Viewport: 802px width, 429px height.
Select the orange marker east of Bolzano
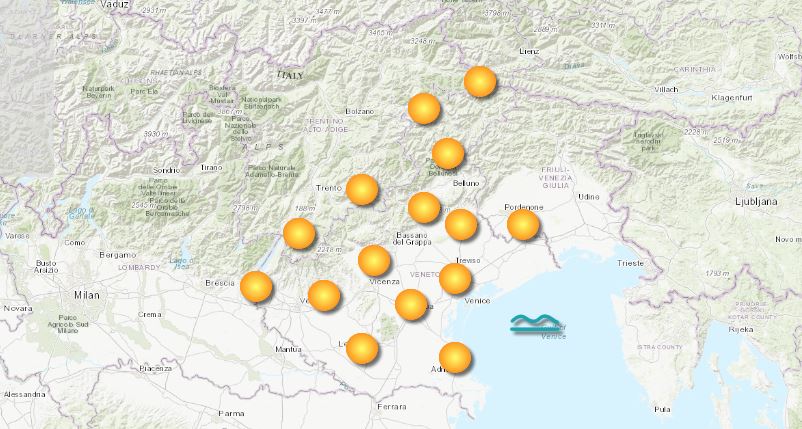(x=424, y=108)
